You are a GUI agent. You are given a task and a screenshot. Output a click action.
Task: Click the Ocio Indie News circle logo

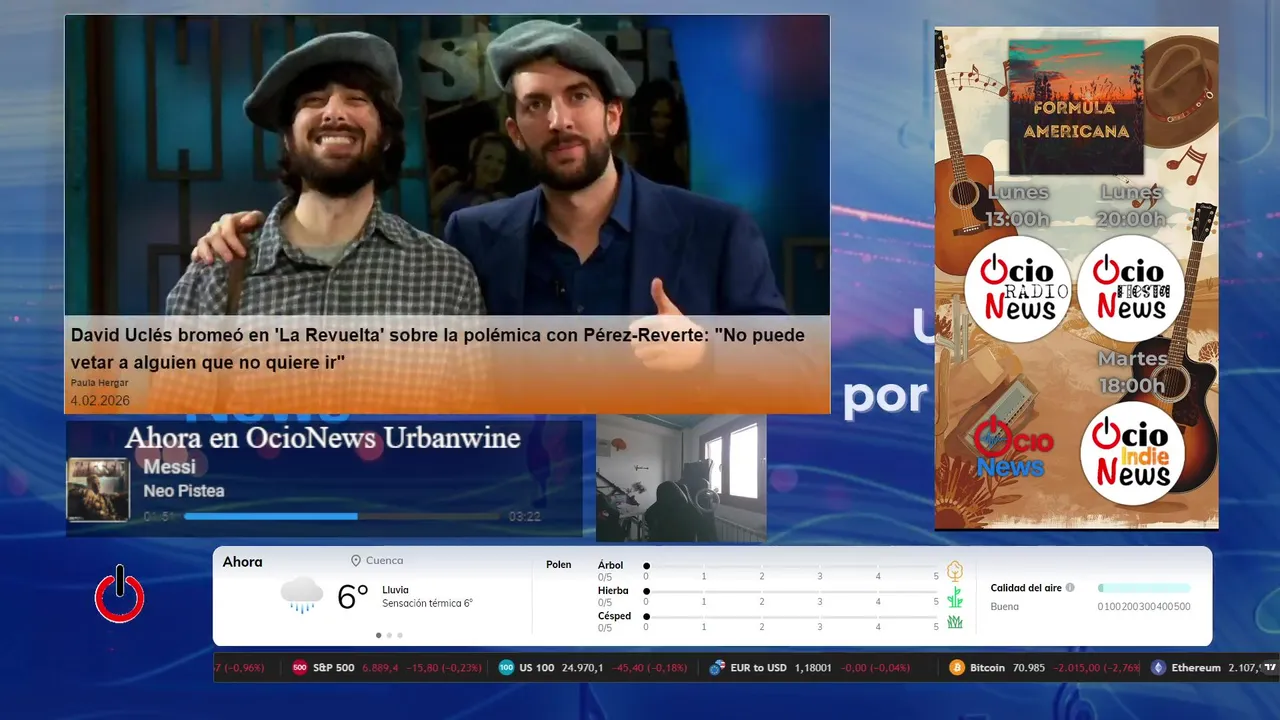click(1132, 453)
